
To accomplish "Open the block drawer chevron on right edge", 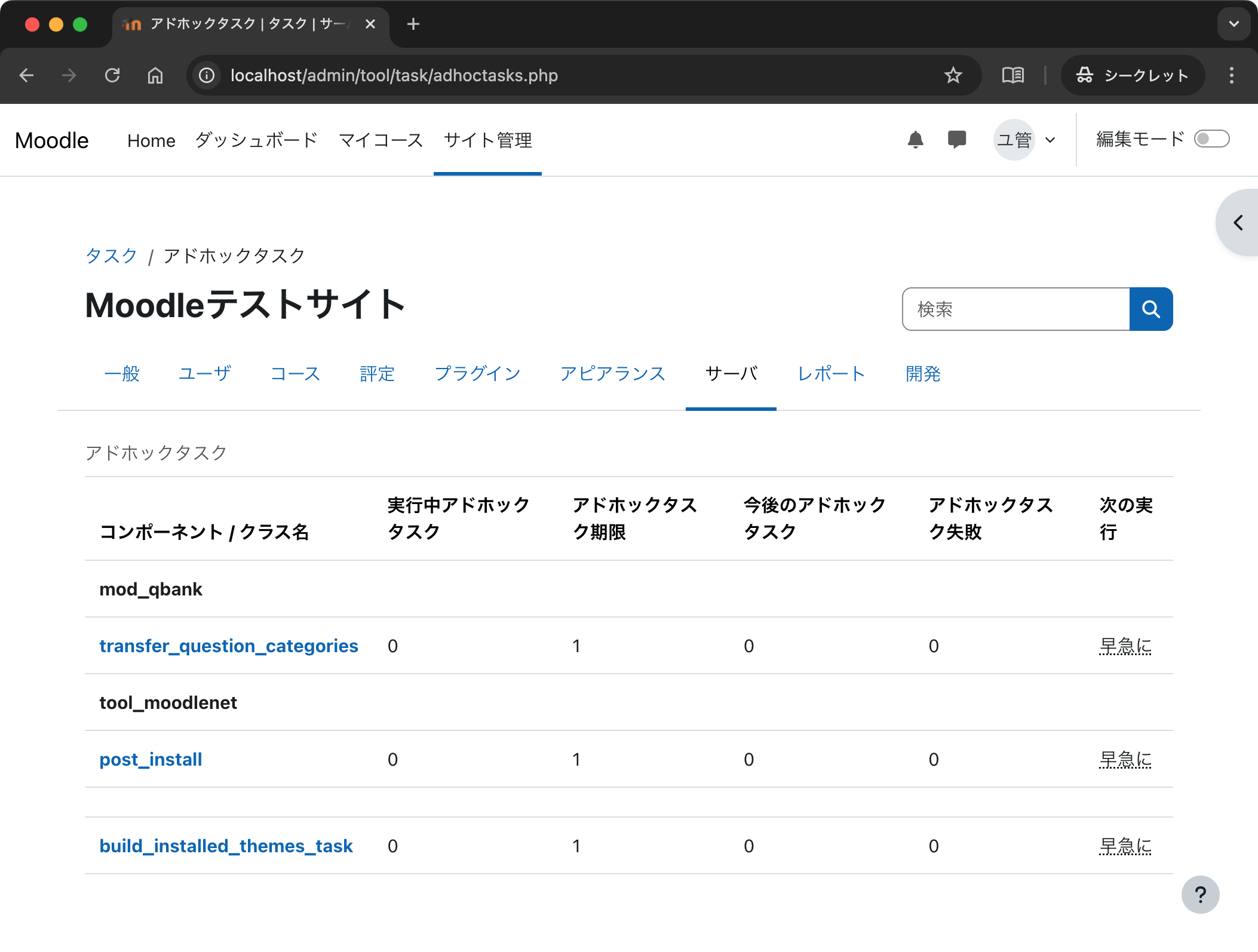I will pyautogui.click(x=1238, y=223).
